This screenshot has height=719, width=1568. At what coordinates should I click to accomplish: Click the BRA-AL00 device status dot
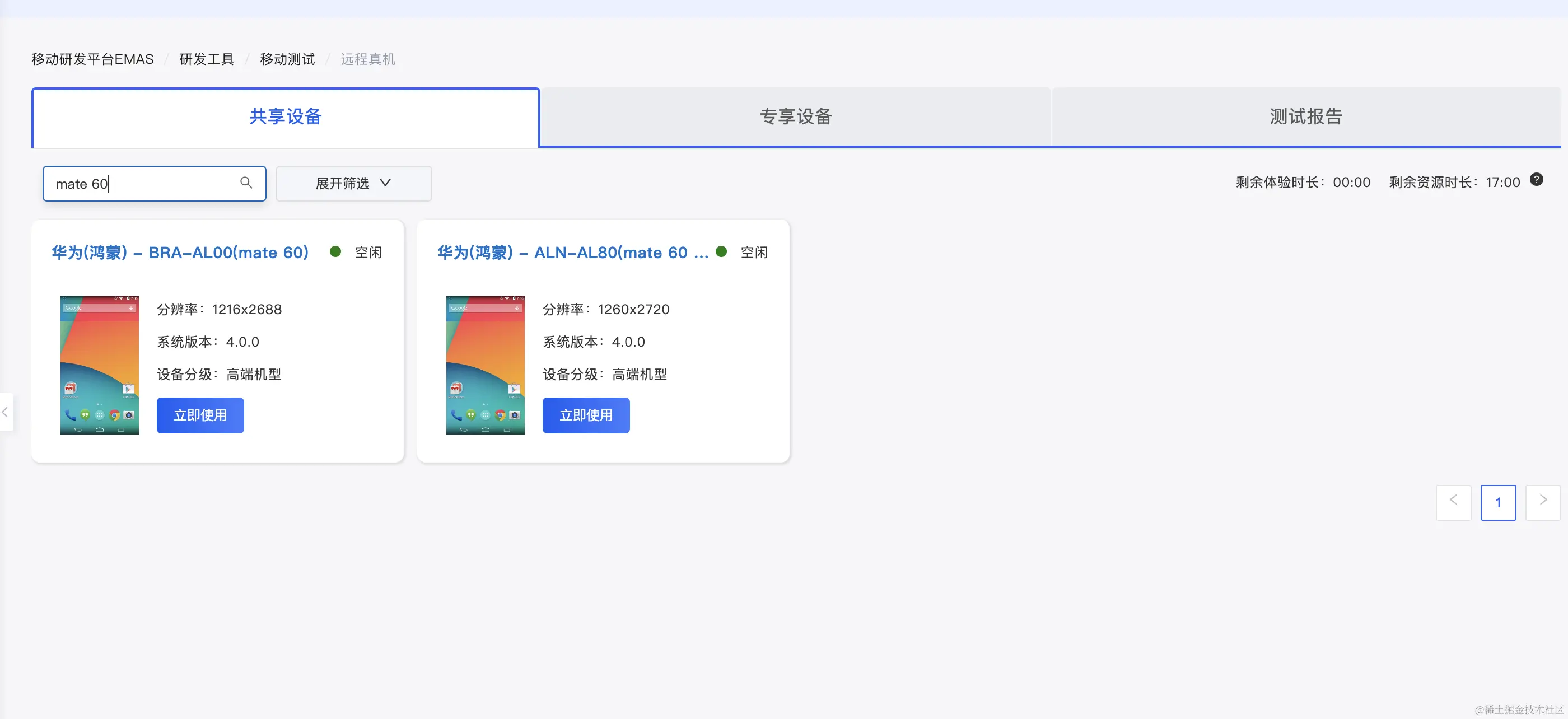335,251
